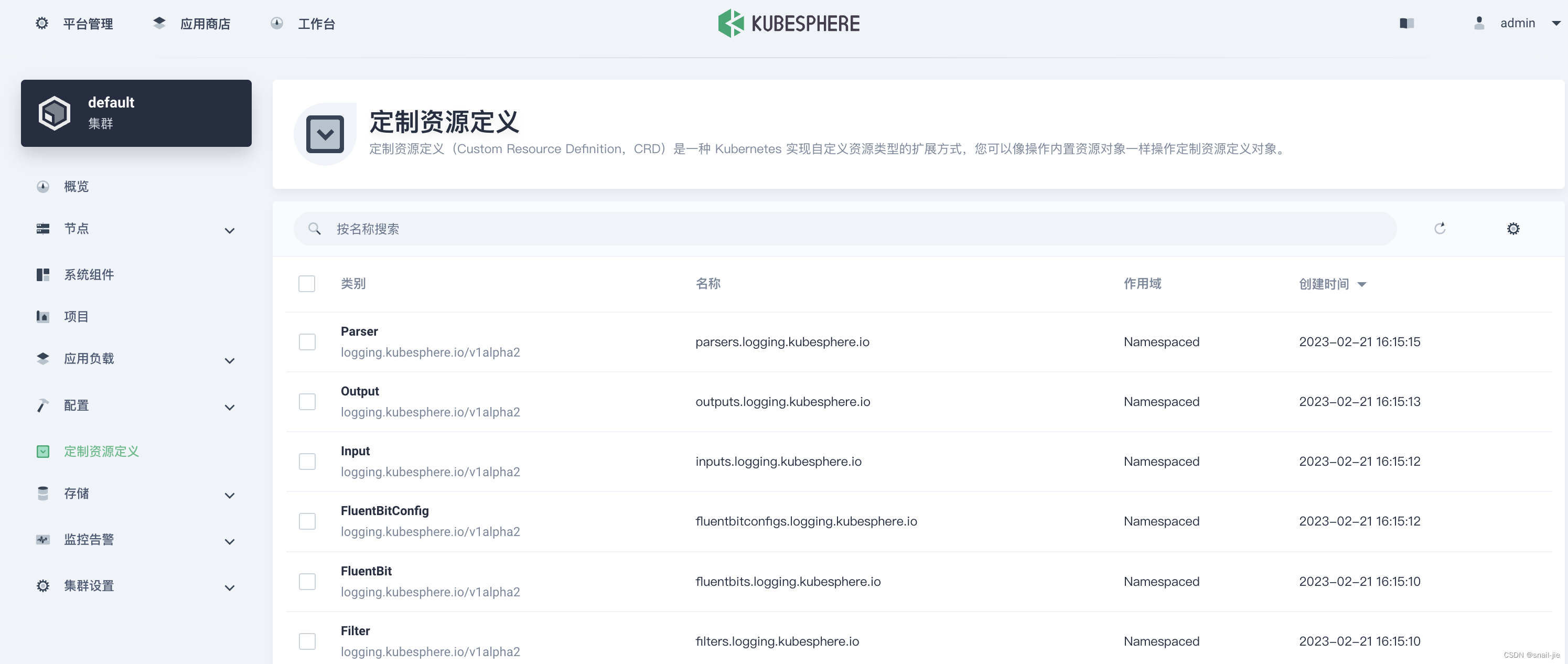Click the default cluster cube icon

tap(55, 113)
